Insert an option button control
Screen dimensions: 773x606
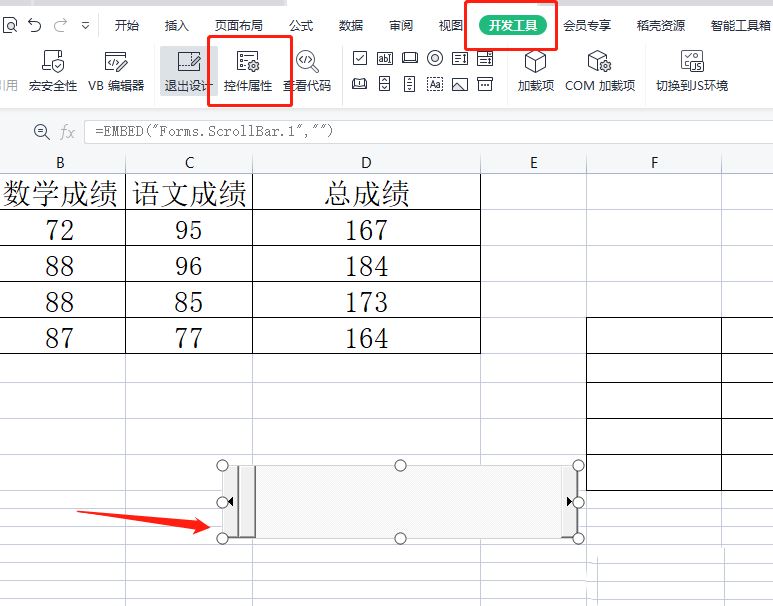[x=435, y=59]
